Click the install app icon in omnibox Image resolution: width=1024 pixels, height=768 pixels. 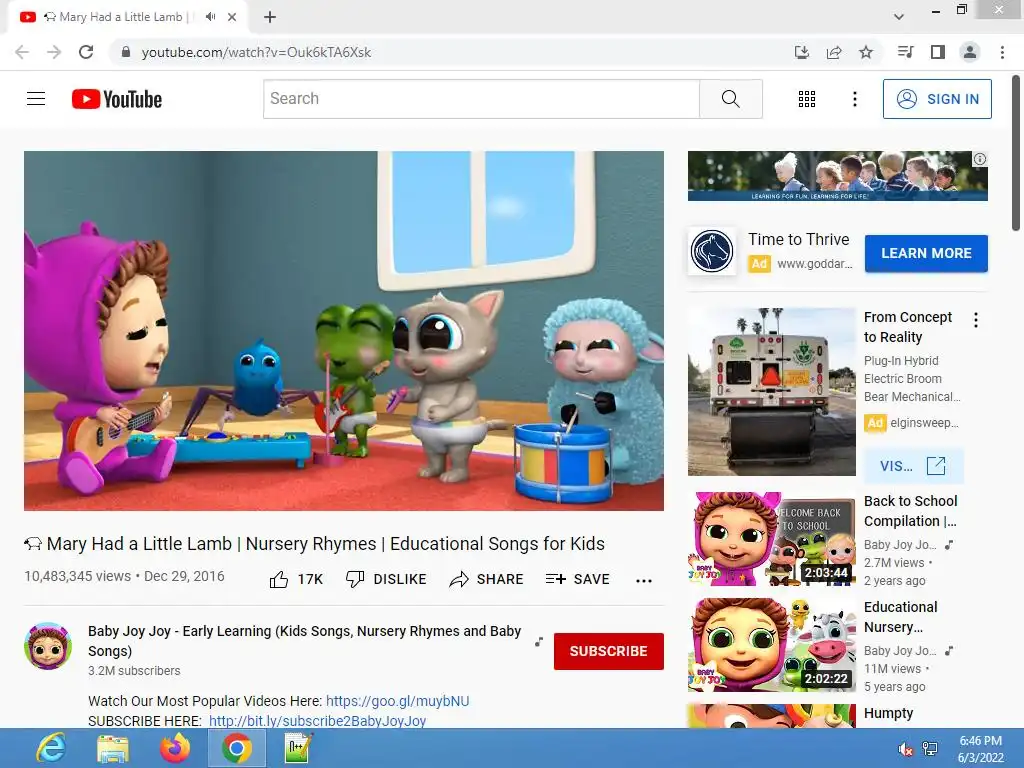802,52
